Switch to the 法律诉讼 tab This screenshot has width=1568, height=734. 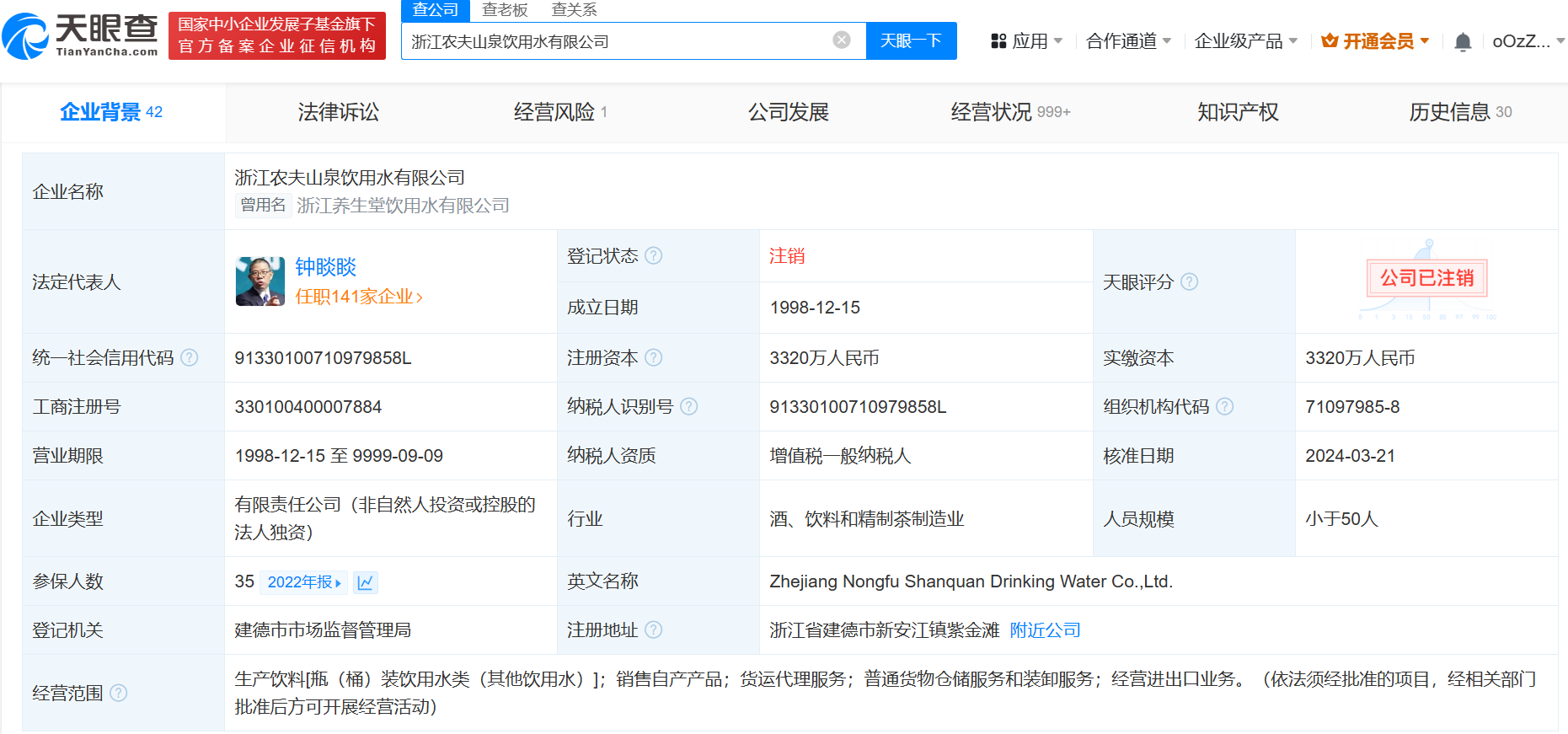[339, 112]
